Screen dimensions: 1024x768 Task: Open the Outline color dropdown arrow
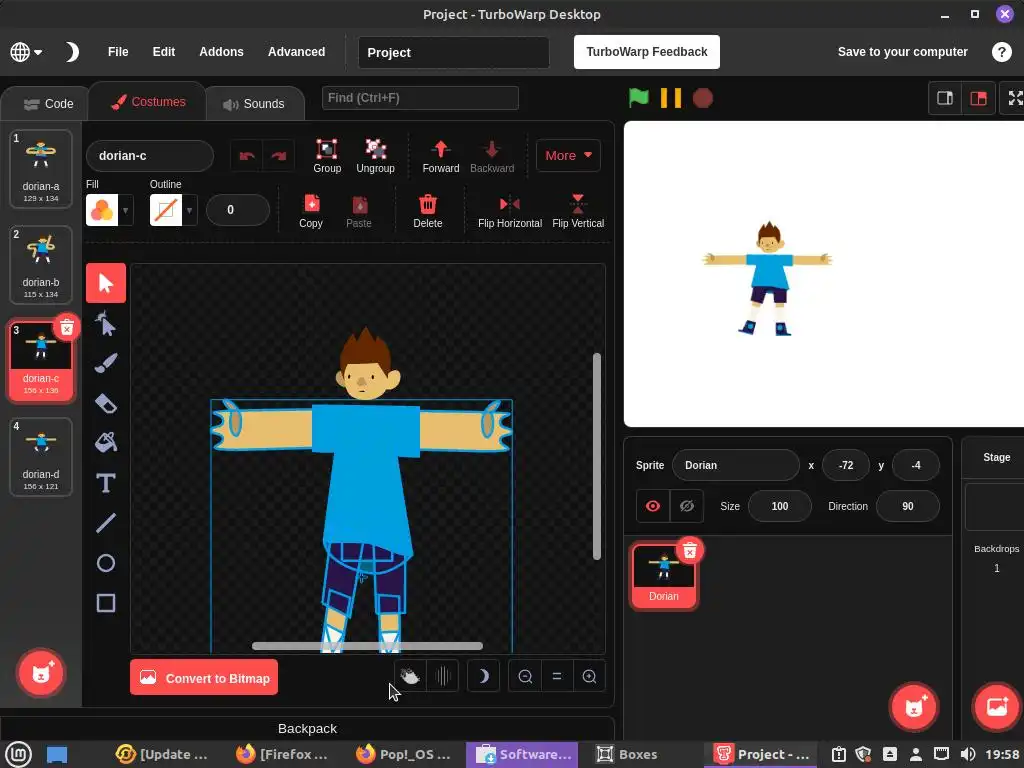(x=189, y=210)
